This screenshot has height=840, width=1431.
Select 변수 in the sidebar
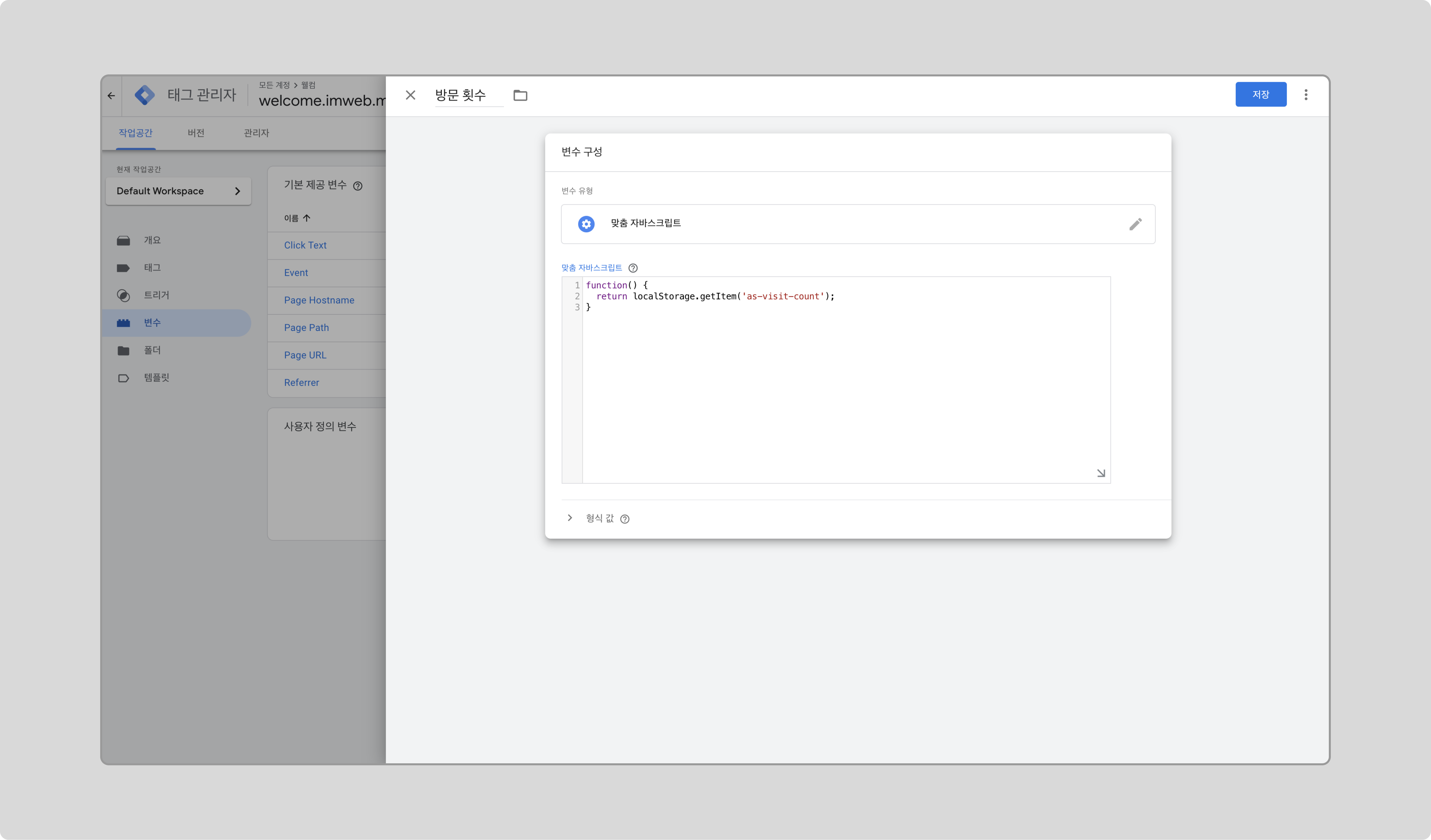click(x=177, y=323)
